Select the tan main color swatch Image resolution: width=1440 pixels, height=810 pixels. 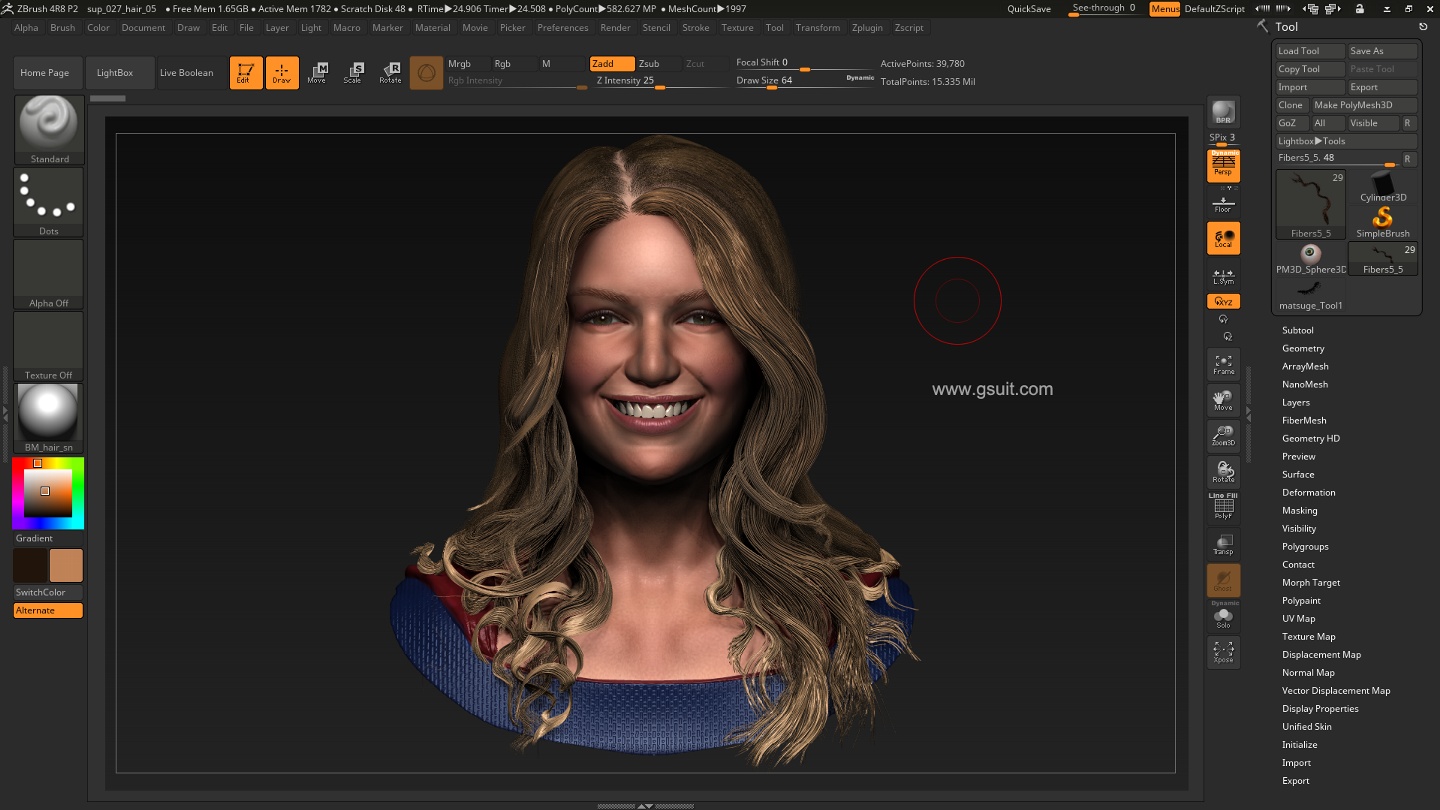(66, 565)
